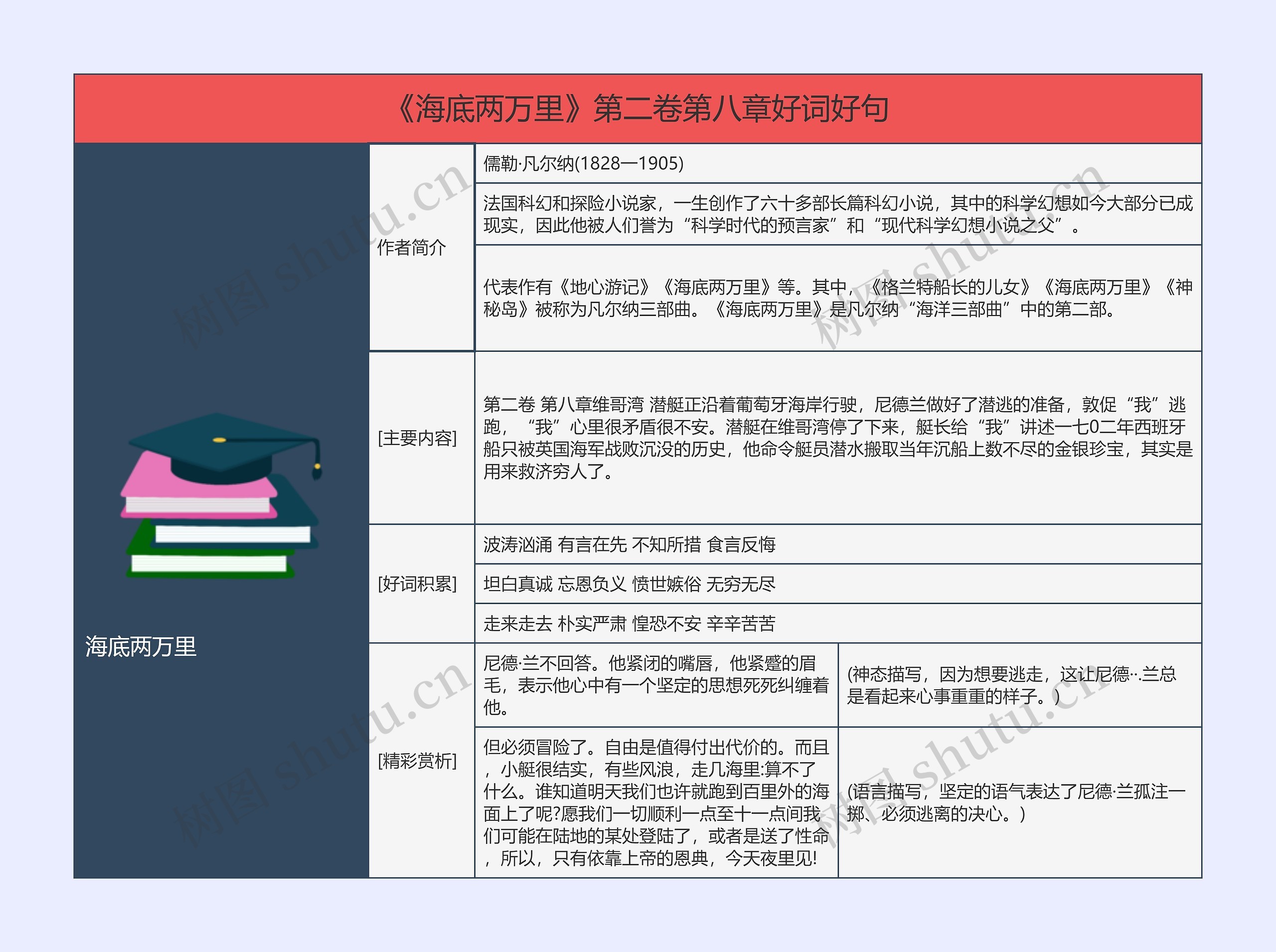Click the graduation cap and books illustration
The width and height of the screenshot is (1276, 952).
pos(220,495)
